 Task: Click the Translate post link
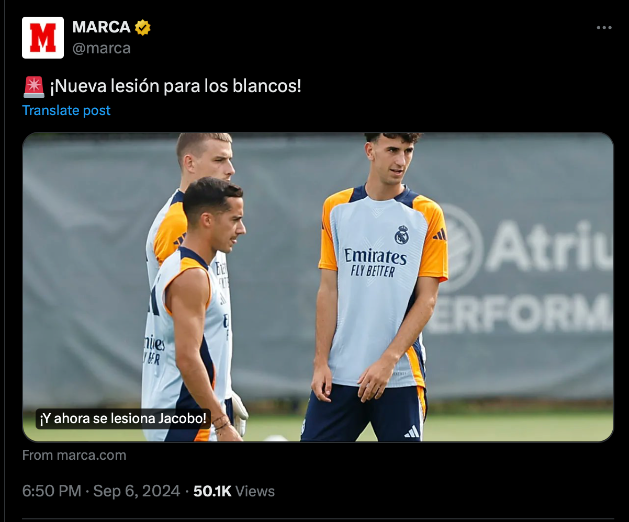66,110
